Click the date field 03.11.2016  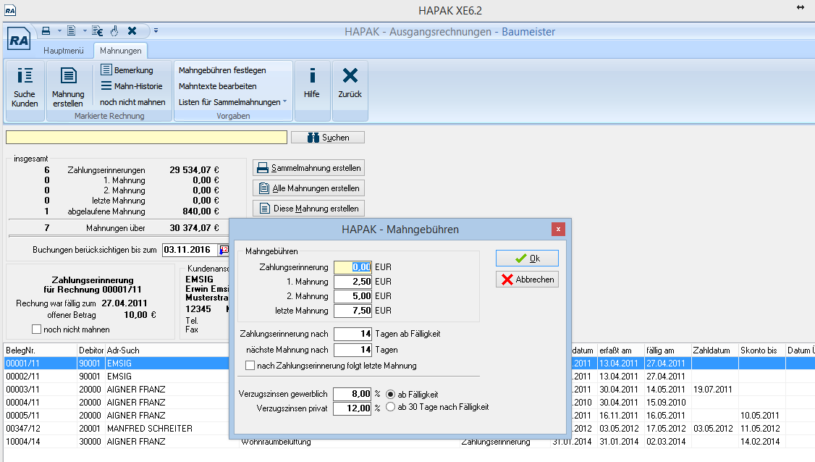pos(189,250)
